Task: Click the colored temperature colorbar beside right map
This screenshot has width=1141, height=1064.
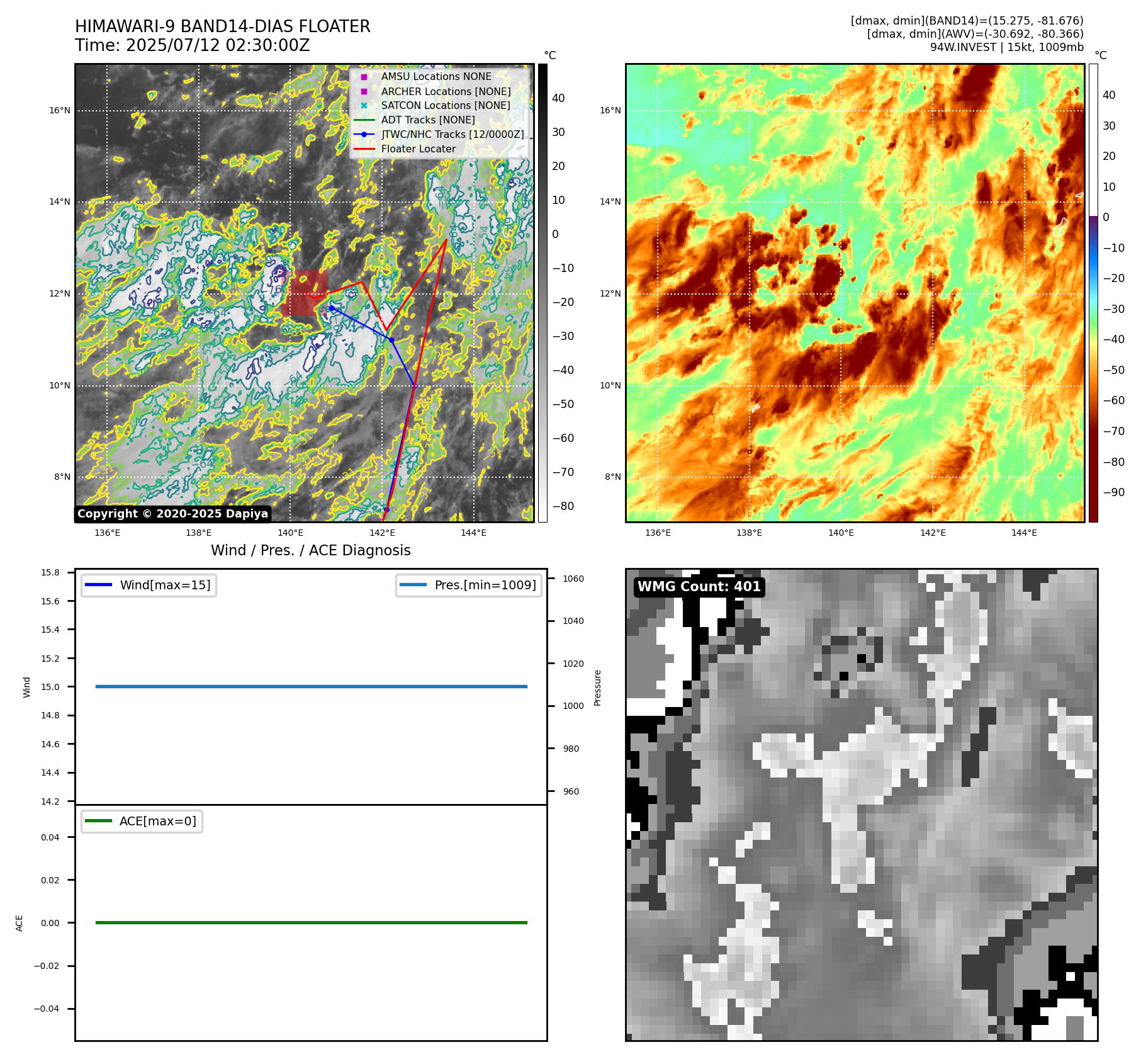Action: click(1093, 293)
